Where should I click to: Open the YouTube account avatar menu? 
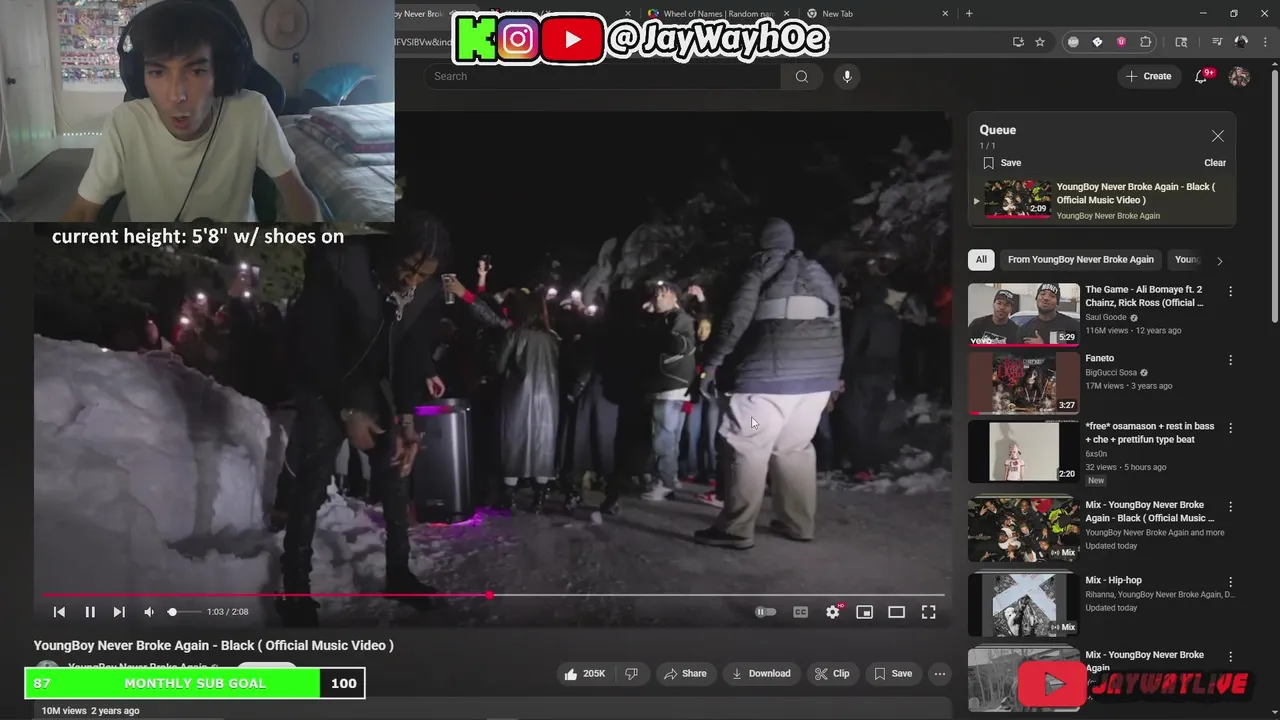[x=1239, y=77]
